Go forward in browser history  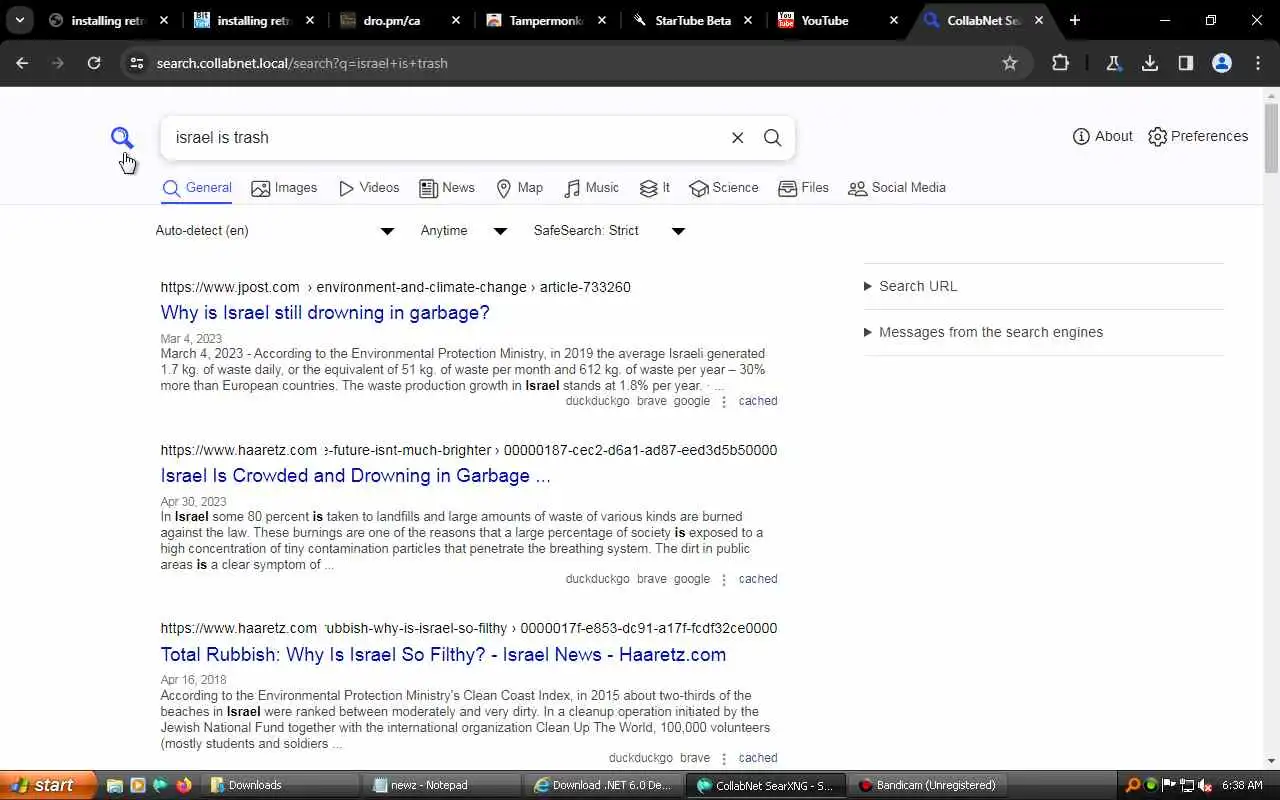[58, 63]
